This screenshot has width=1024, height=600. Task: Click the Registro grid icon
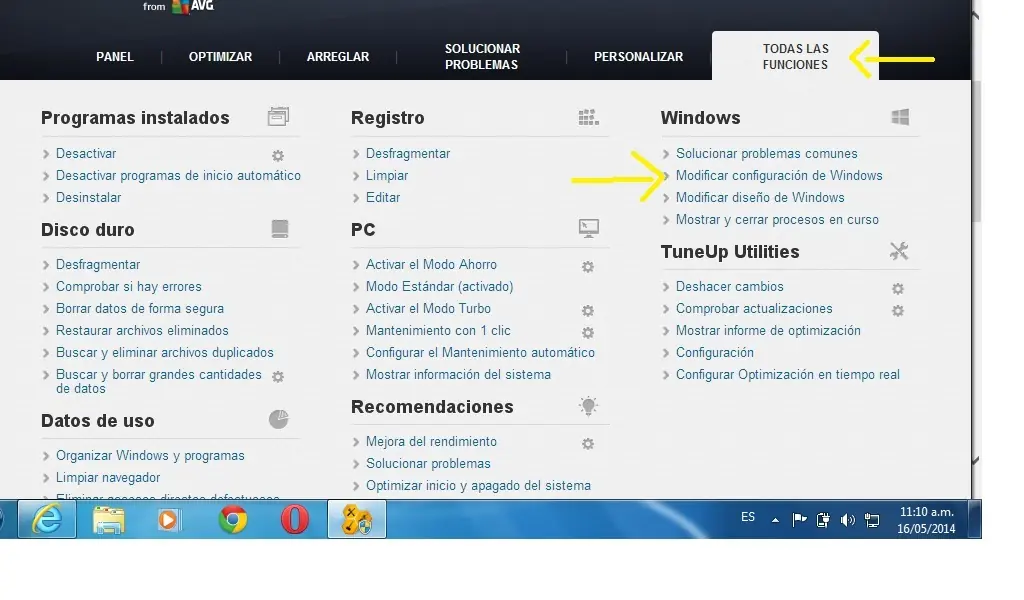pos(588,117)
